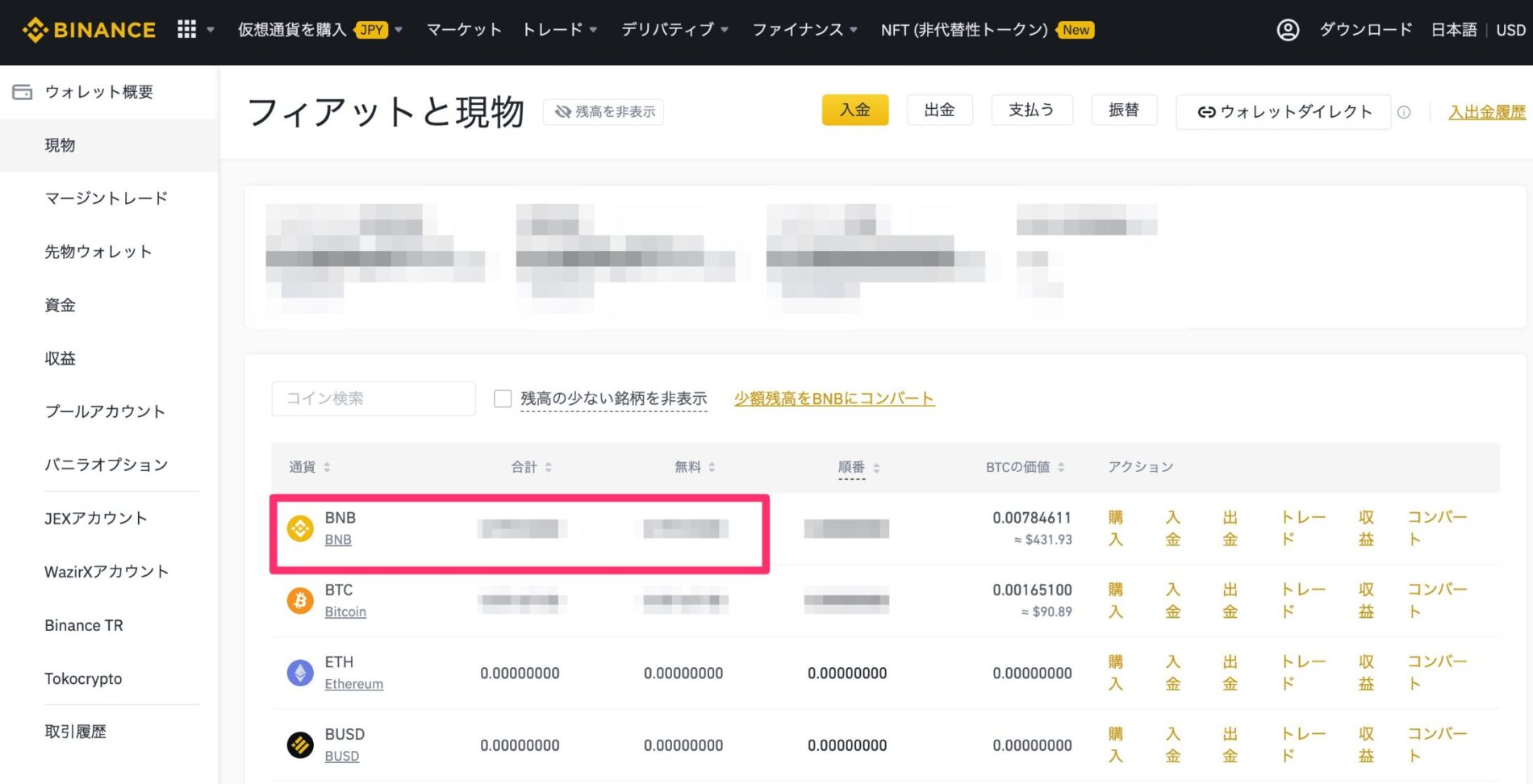Viewport: 1533px width, 784px height.
Task: Click the 出金 withdraw button
Action: (x=939, y=110)
